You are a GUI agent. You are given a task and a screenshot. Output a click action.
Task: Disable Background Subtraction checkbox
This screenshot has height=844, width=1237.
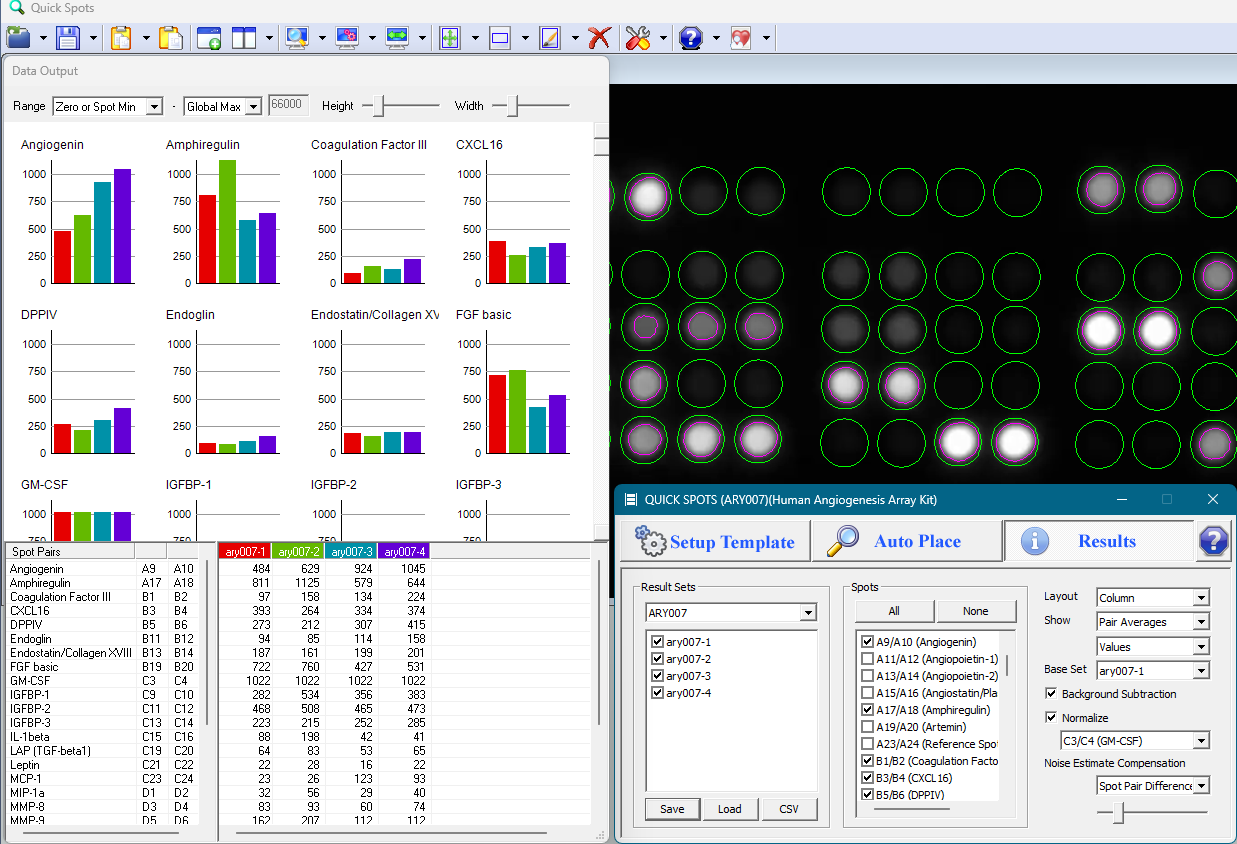pyautogui.click(x=1052, y=694)
